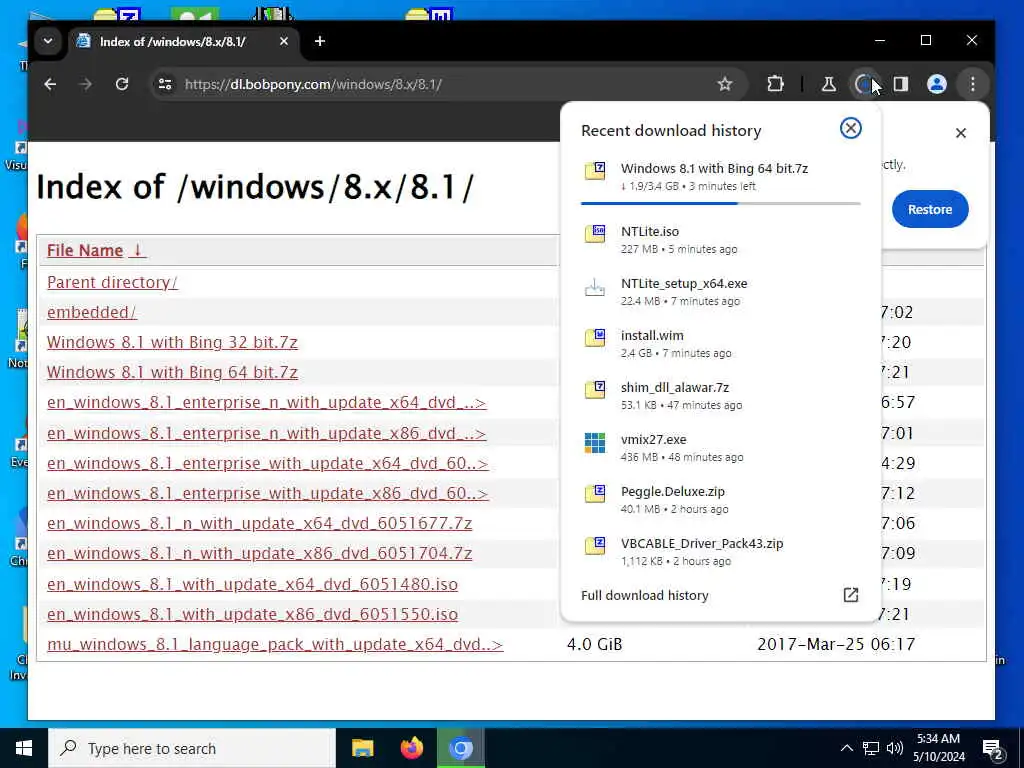Open vmix27.exe download entry

tap(720, 448)
